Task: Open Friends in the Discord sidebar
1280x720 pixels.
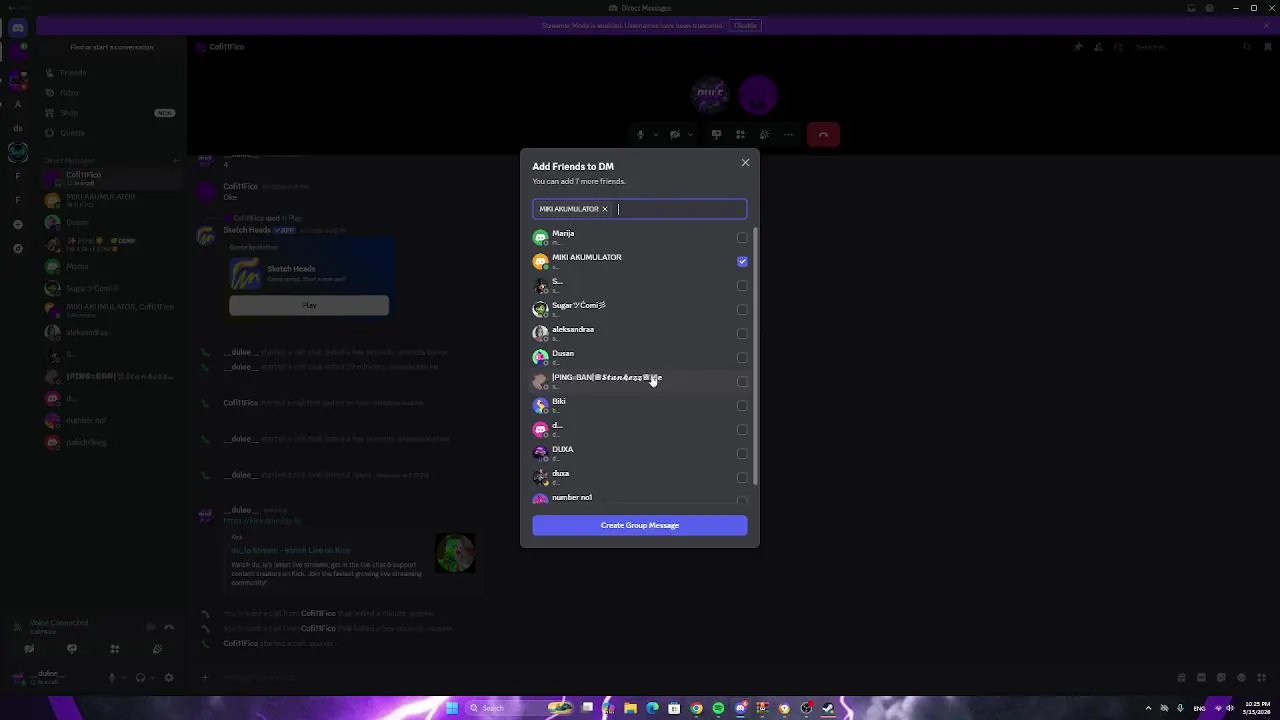Action: coord(110,73)
